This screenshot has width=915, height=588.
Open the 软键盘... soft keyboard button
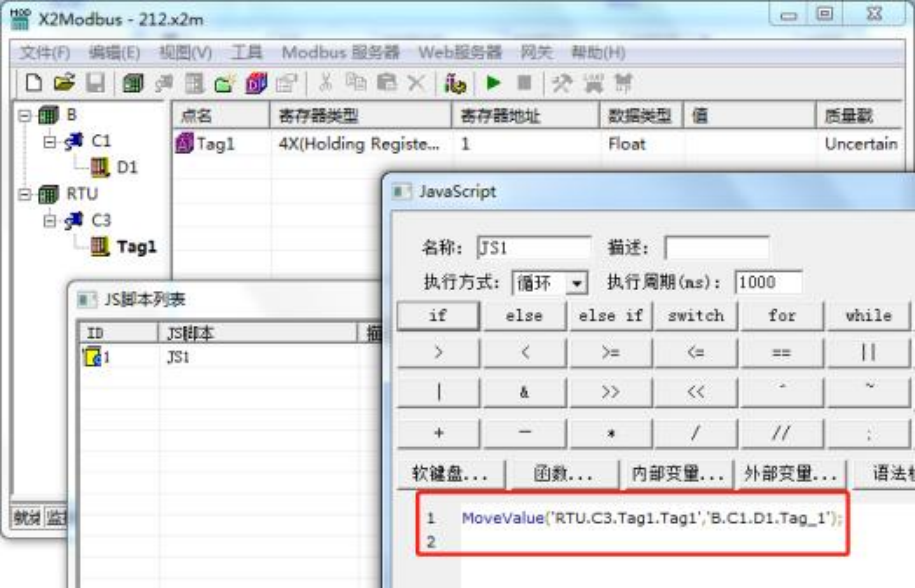(450, 474)
